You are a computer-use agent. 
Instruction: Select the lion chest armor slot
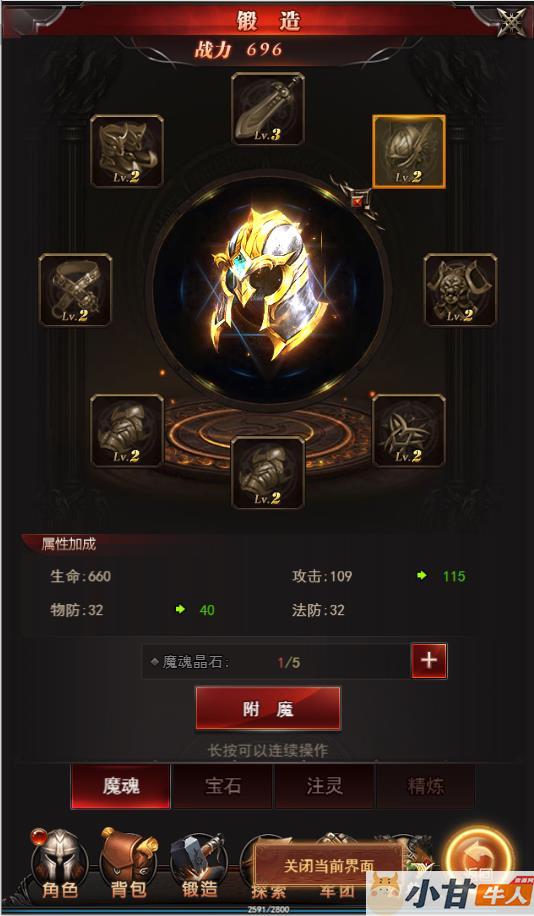460,290
